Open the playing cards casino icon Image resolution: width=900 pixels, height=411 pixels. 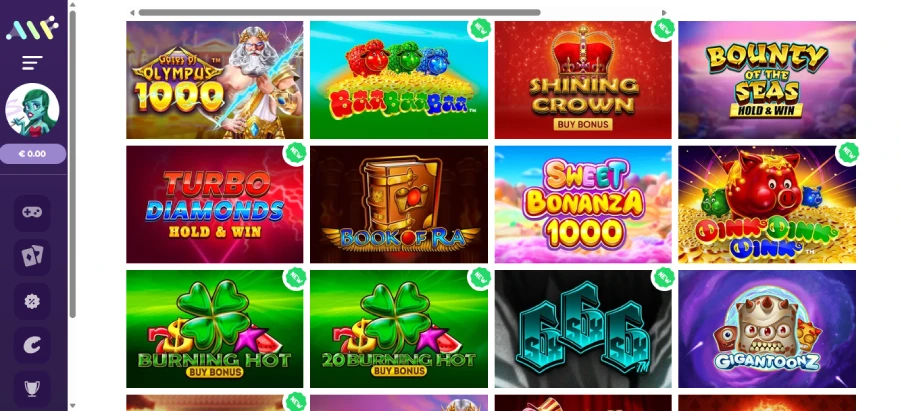click(32, 257)
